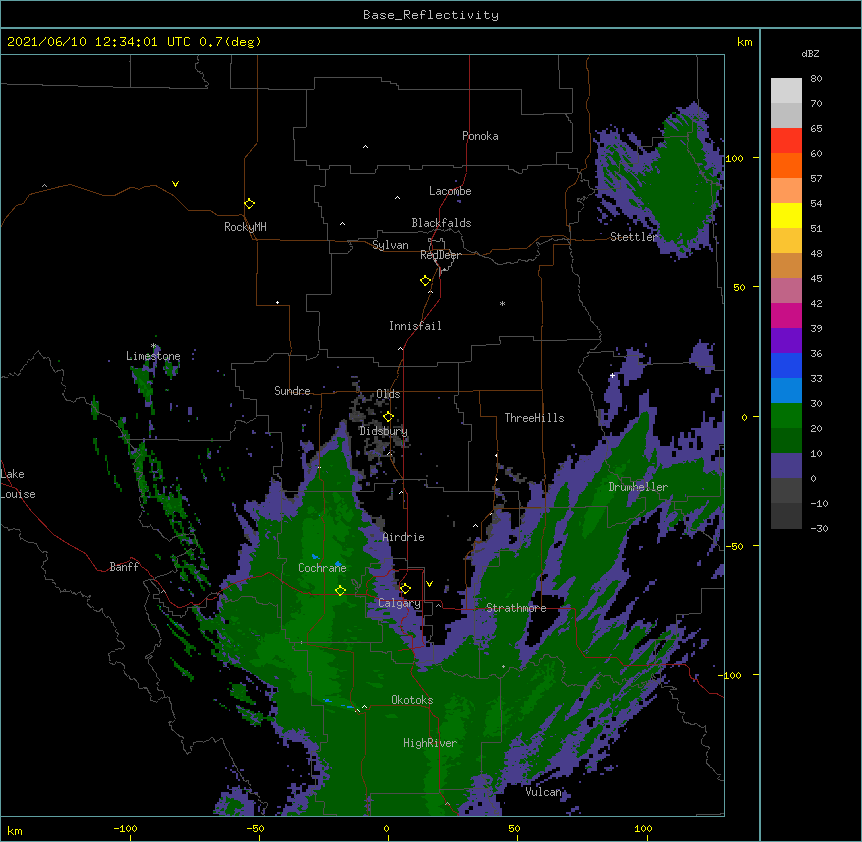The height and width of the screenshot is (842, 862).
Task: Select the Lacombe city label
Action: tap(450, 191)
